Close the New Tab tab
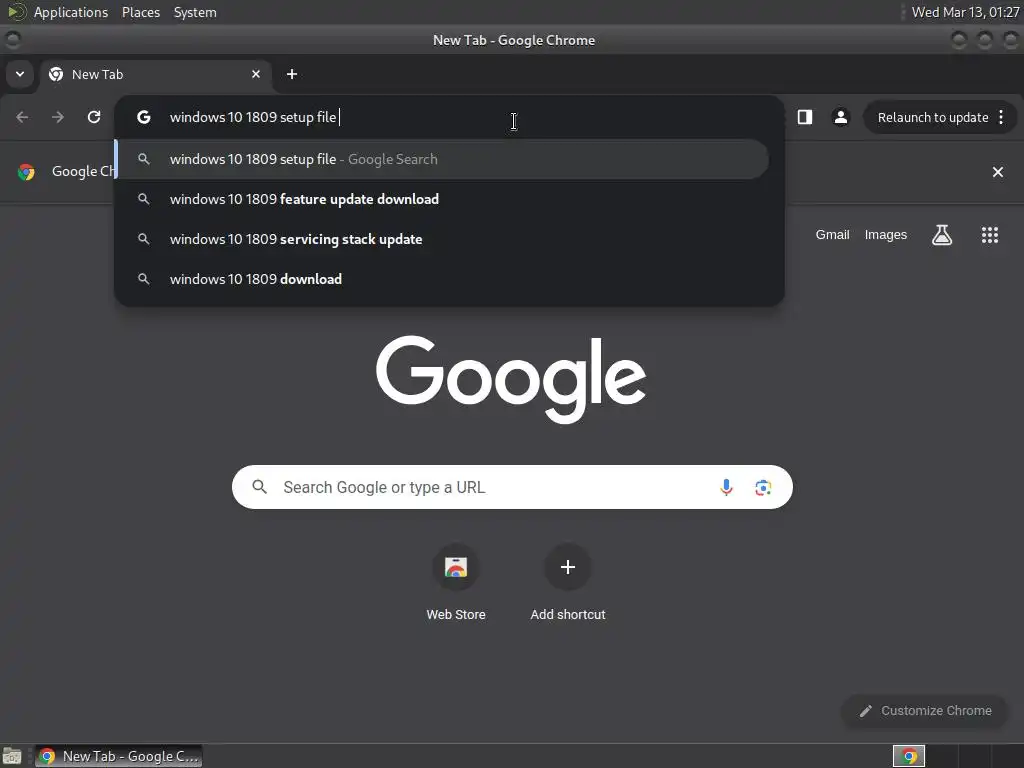Screen dimensions: 1024x768 click(256, 74)
